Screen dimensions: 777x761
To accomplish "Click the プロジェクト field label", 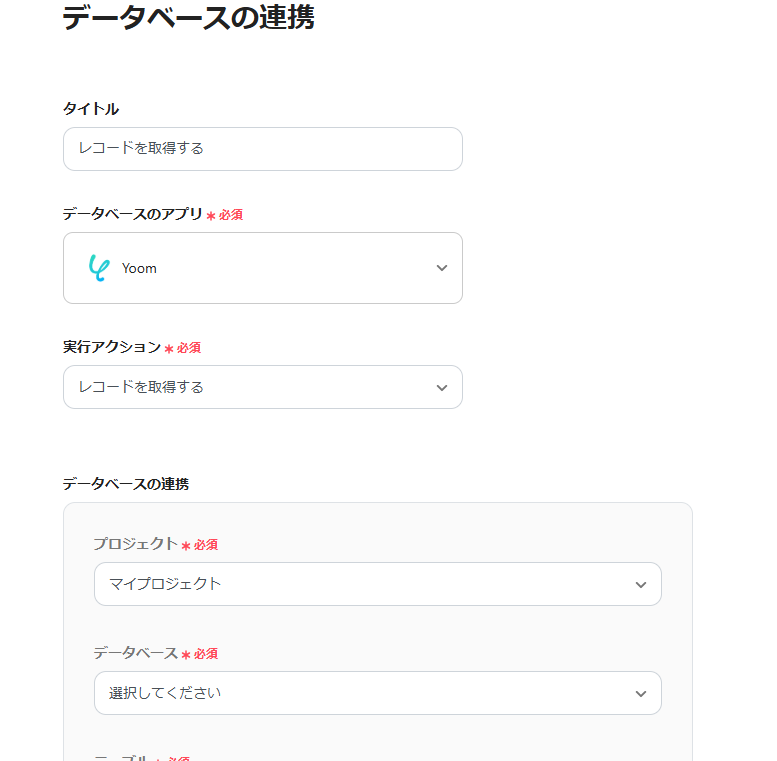I will [x=135, y=544].
